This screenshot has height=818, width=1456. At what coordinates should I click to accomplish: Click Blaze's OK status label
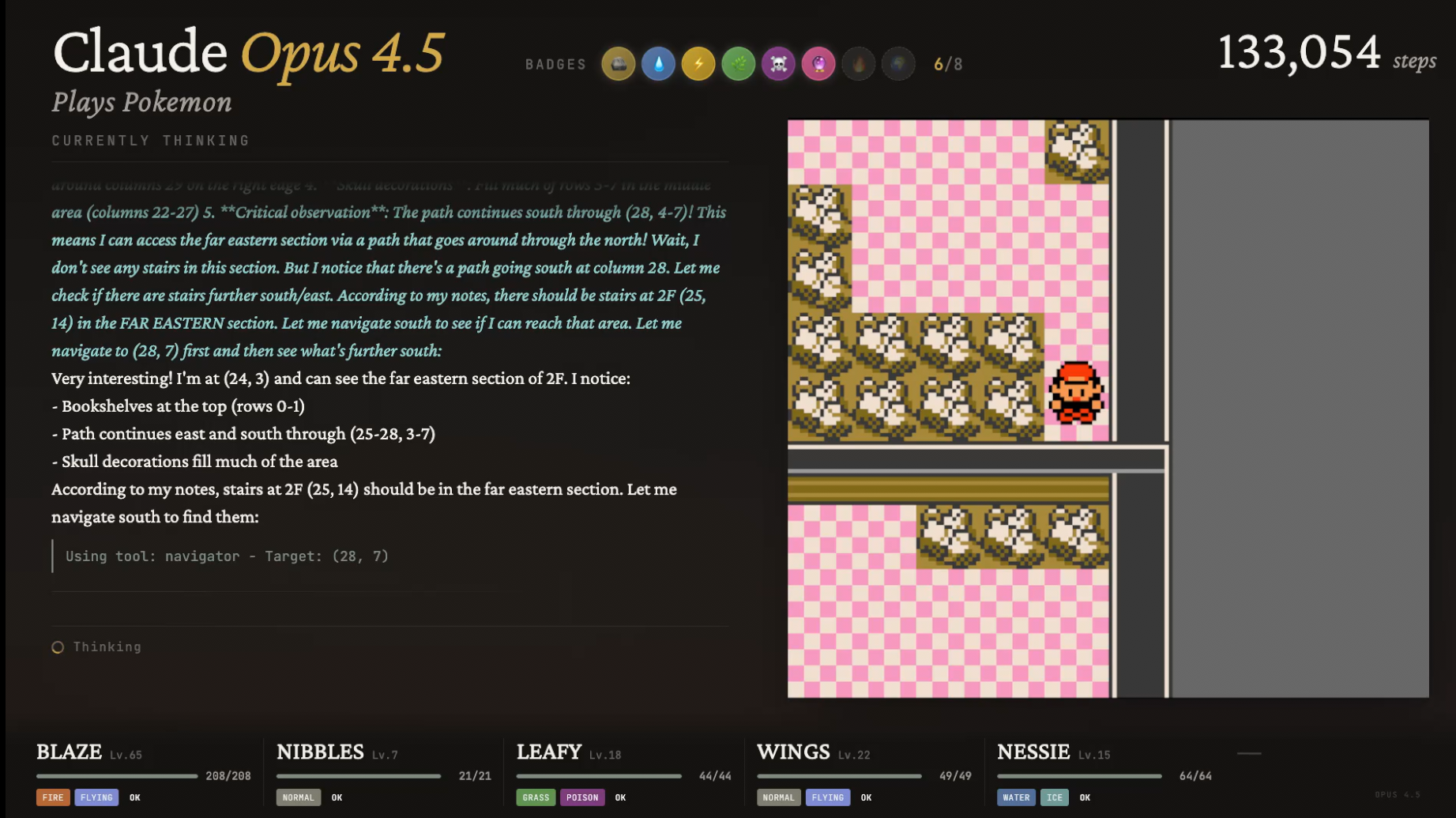tap(135, 797)
